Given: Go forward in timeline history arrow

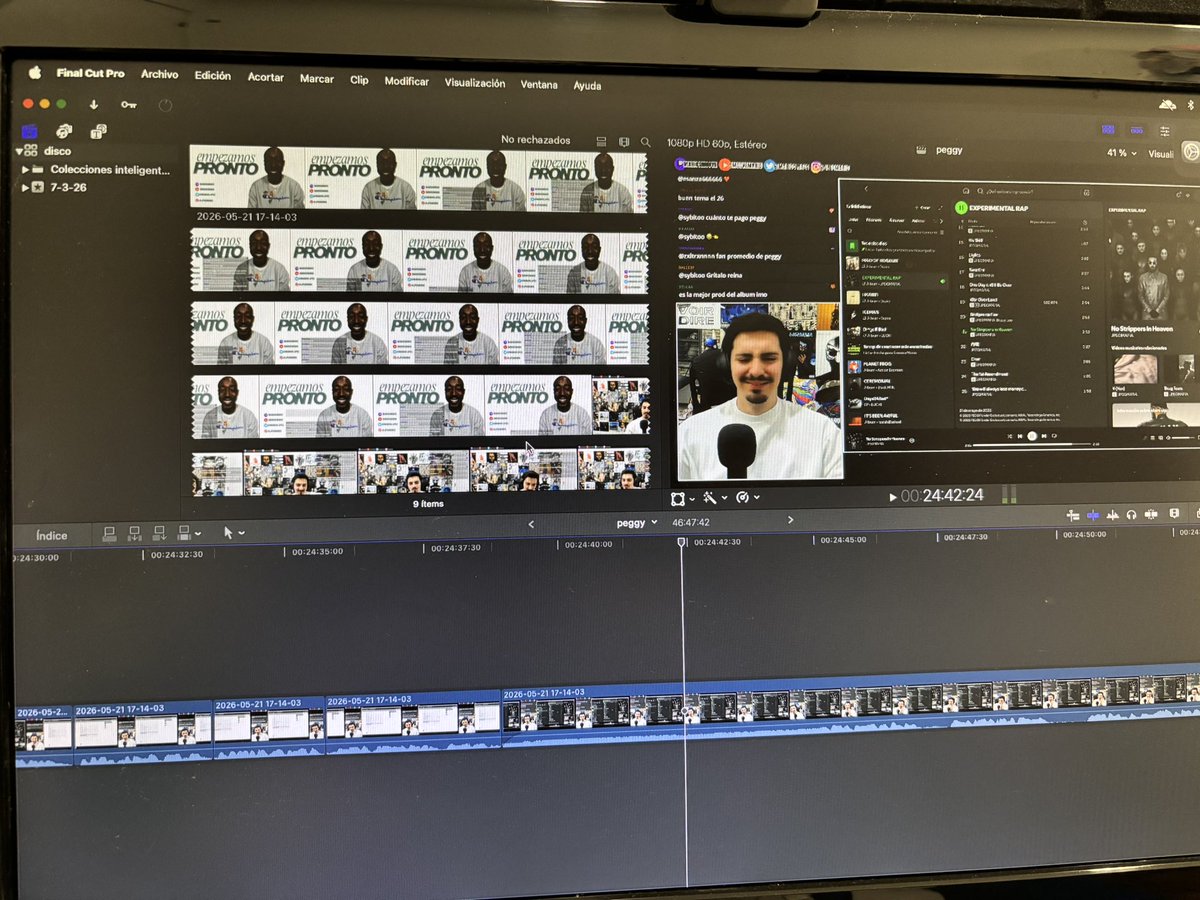Looking at the screenshot, I should coord(790,520).
